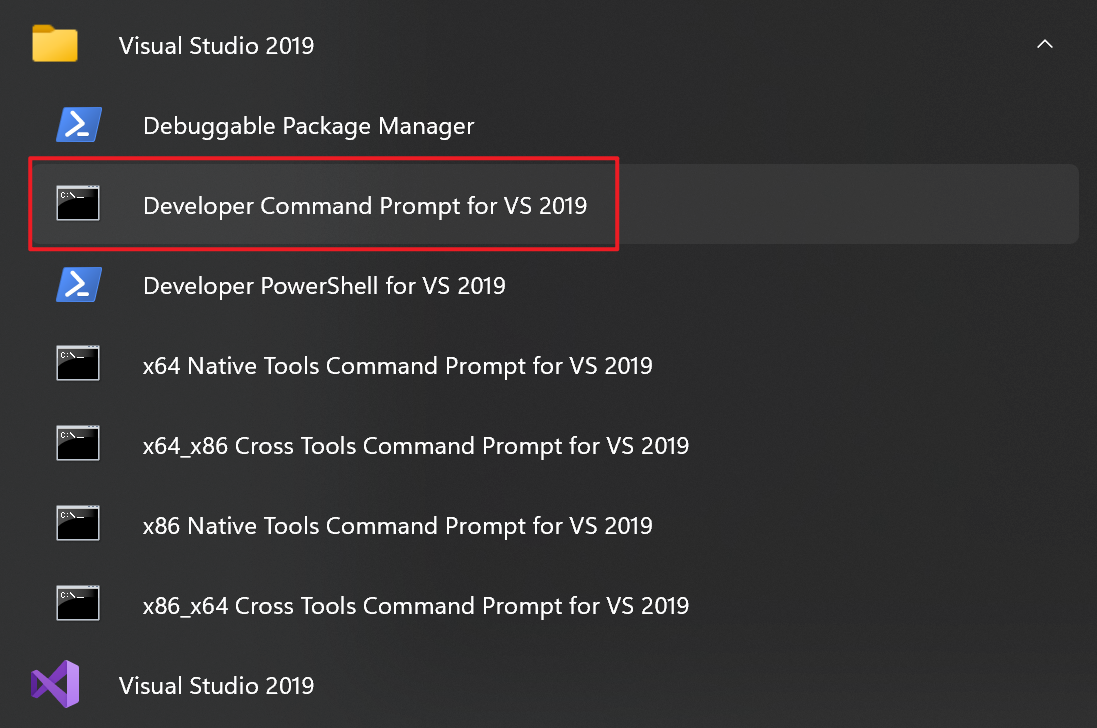1097x728 pixels.
Task: Click the Developer Command Prompt console icon
Action: [x=78, y=205]
